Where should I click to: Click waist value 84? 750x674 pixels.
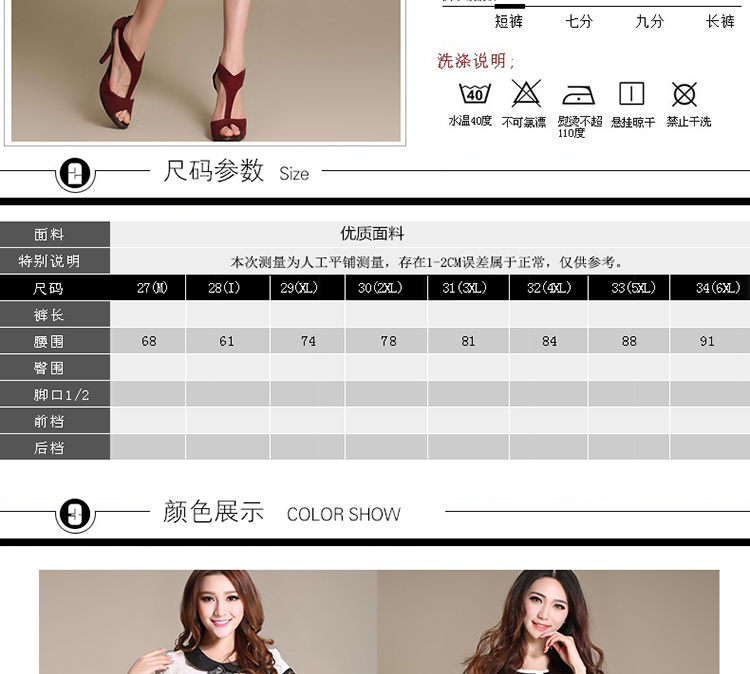pos(549,341)
